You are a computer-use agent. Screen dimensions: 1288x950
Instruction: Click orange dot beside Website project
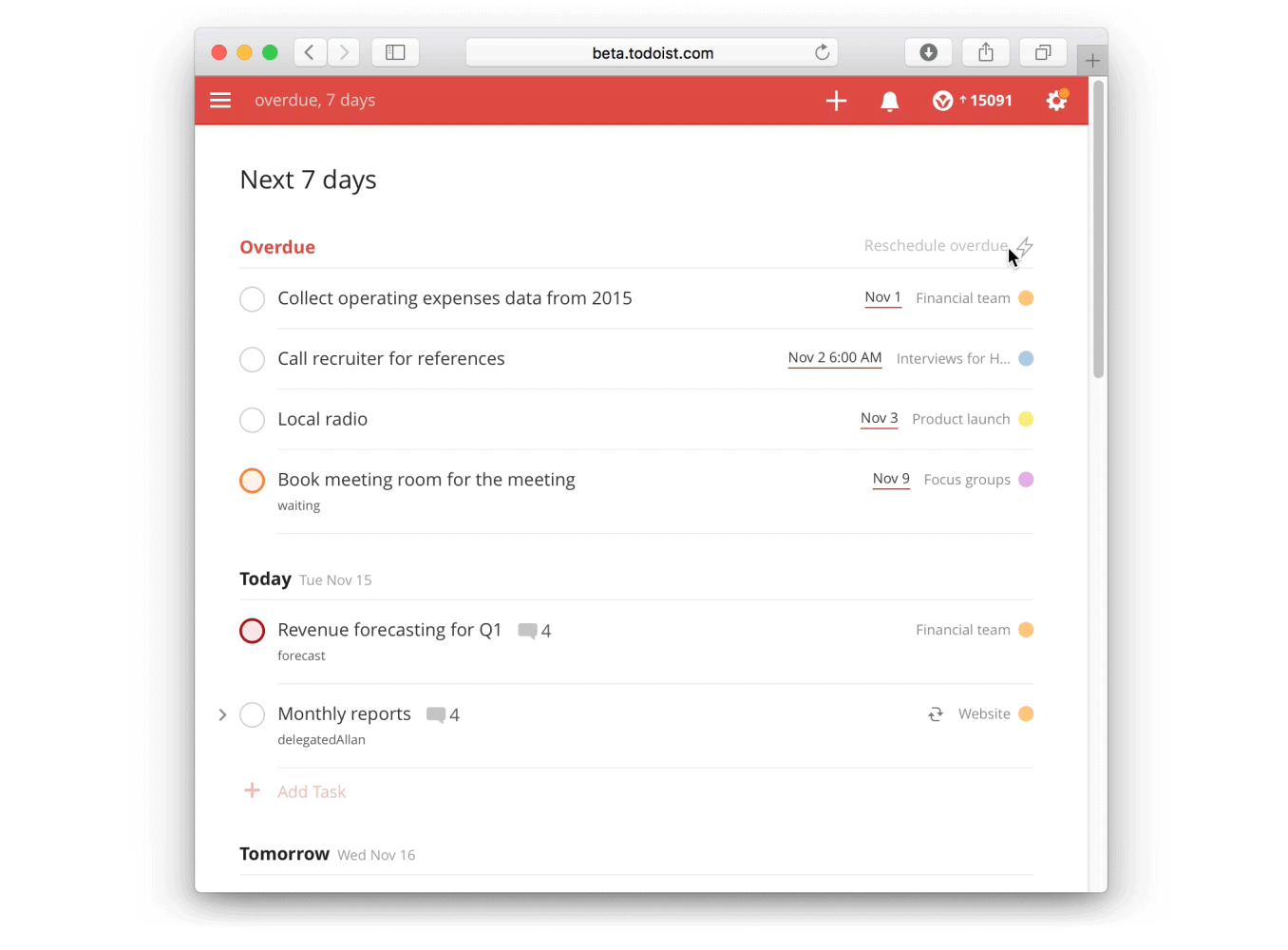pos(1026,714)
